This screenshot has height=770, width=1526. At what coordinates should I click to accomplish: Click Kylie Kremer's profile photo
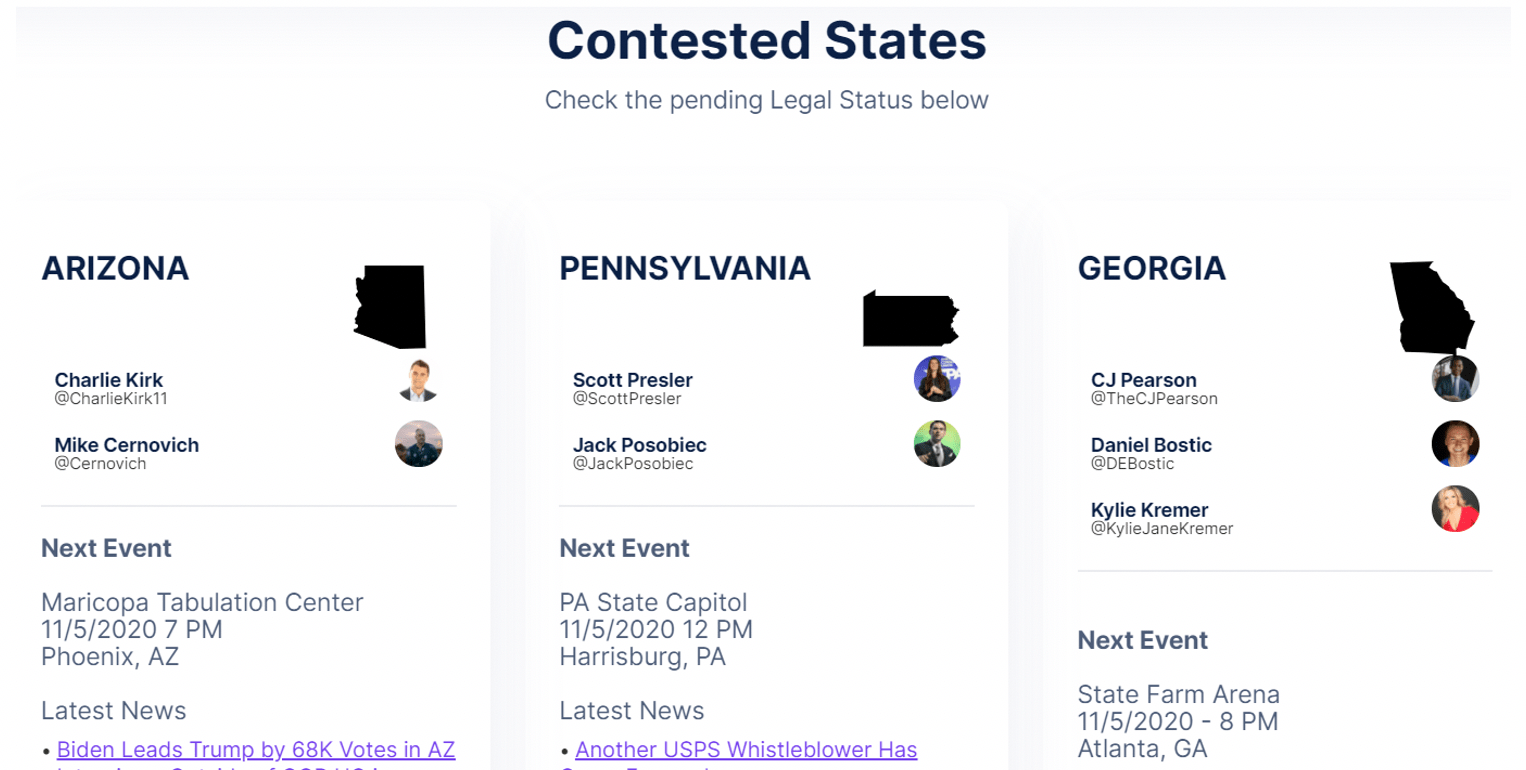(1455, 509)
